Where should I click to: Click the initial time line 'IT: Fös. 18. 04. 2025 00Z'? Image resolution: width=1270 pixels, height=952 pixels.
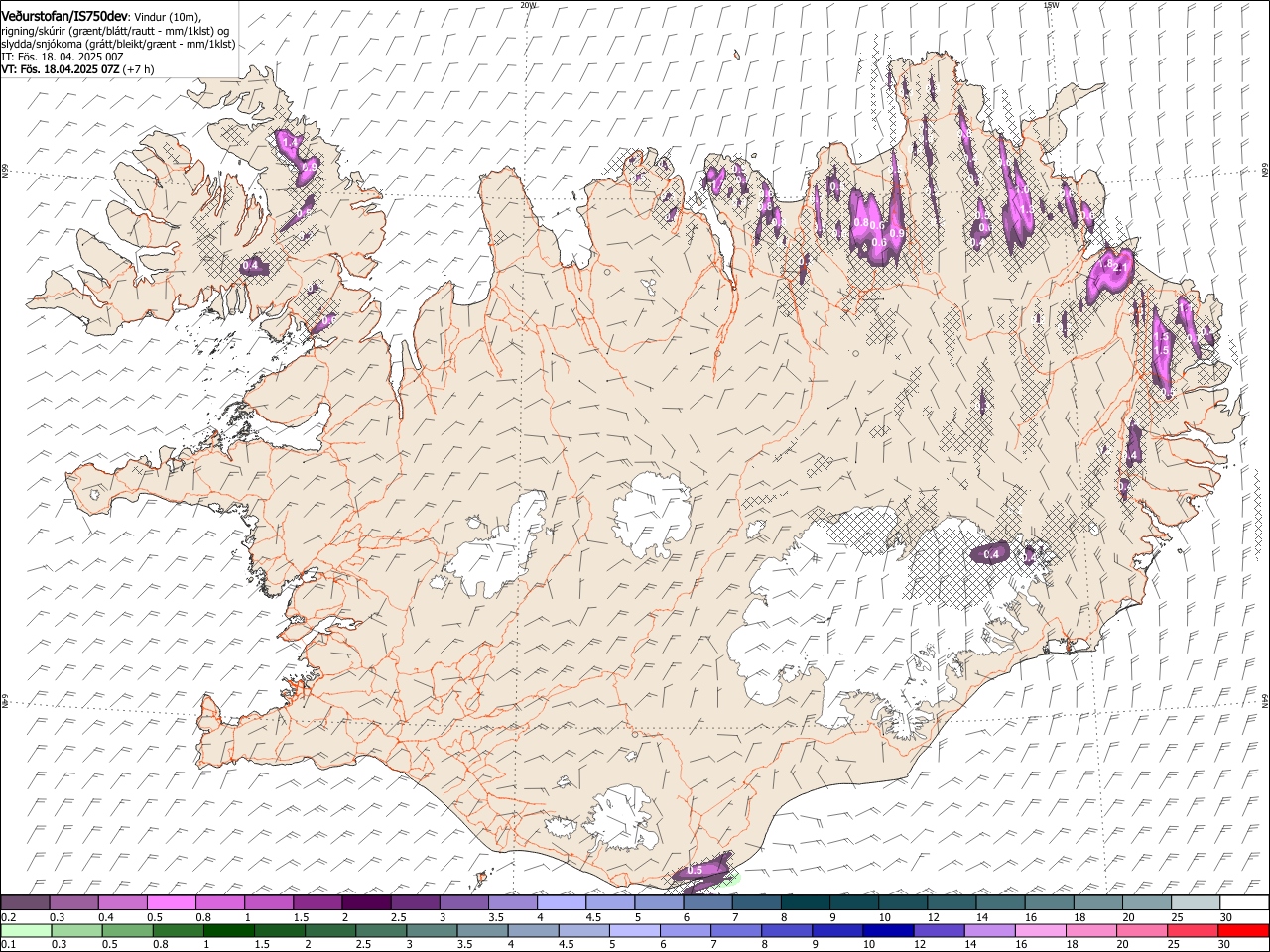[x=63, y=57]
